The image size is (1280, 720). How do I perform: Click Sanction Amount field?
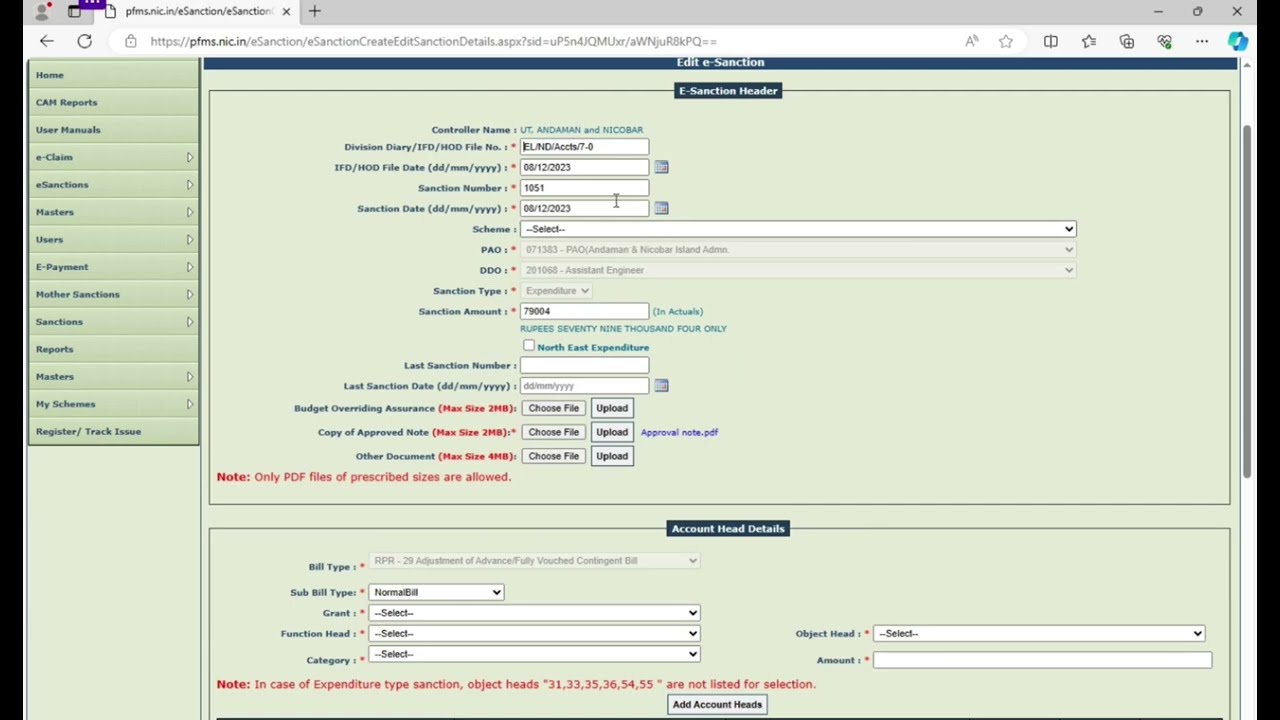pyautogui.click(x=584, y=311)
